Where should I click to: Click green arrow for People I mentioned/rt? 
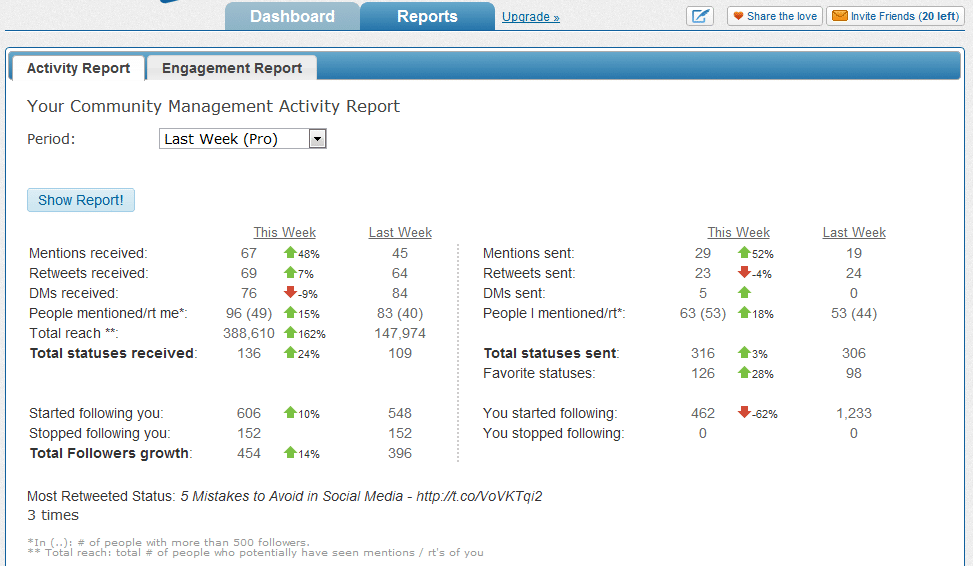744,312
